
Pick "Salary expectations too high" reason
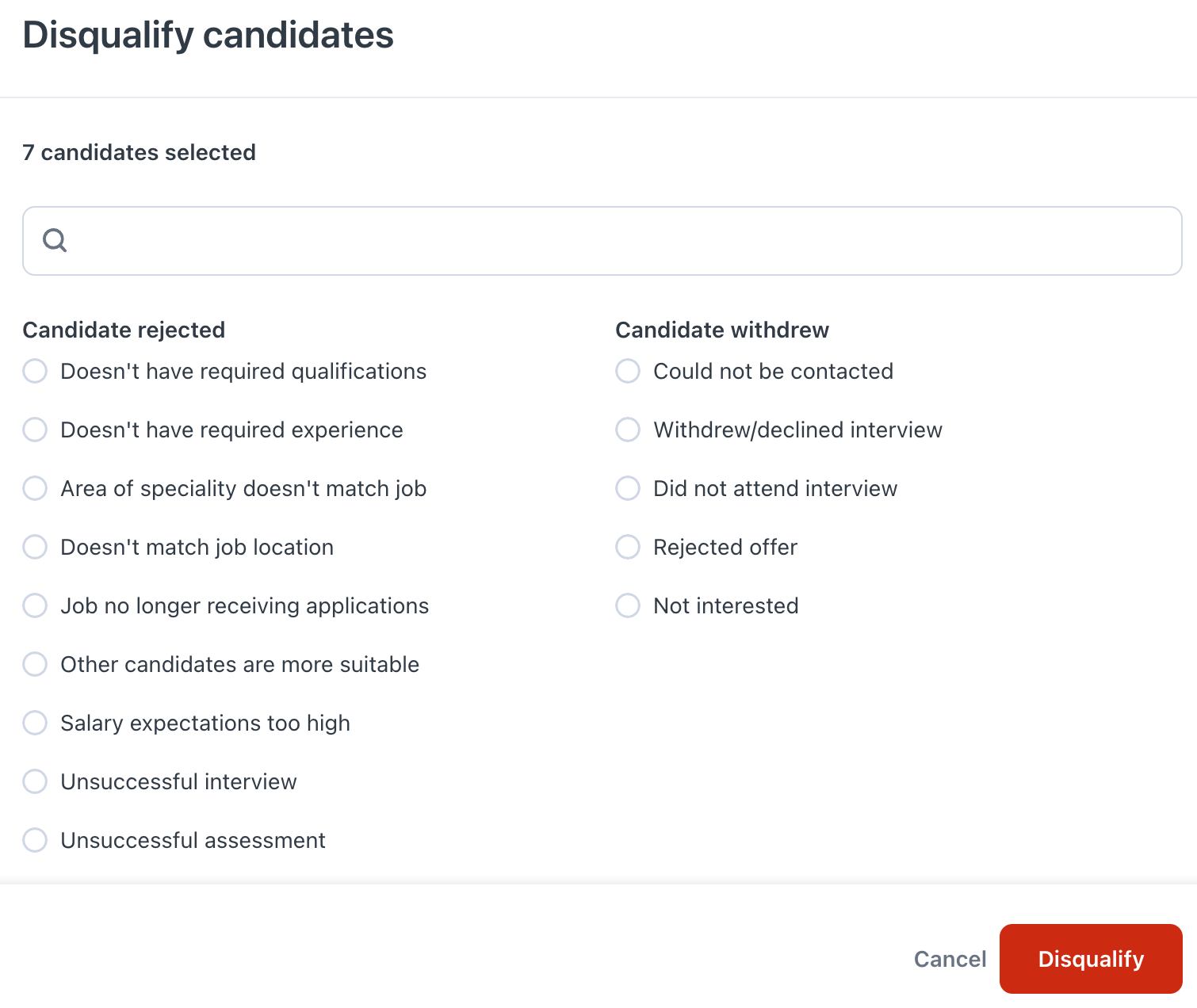[x=35, y=723]
